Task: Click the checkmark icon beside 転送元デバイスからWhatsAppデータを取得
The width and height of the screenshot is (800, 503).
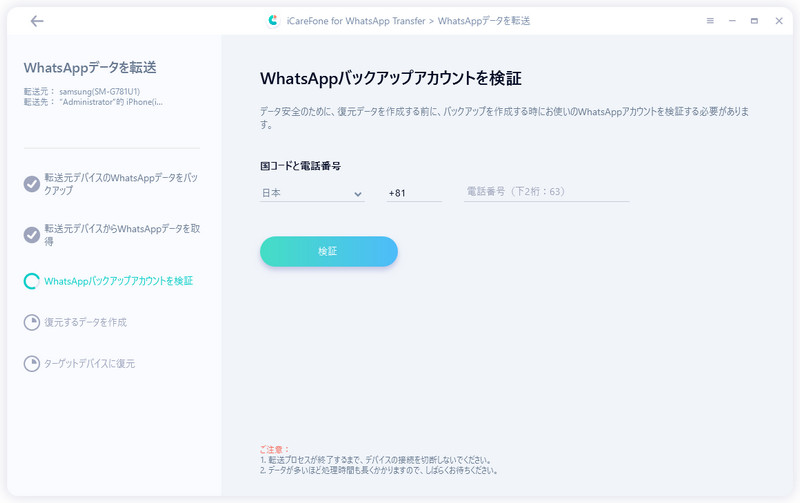Action: [x=32, y=235]
